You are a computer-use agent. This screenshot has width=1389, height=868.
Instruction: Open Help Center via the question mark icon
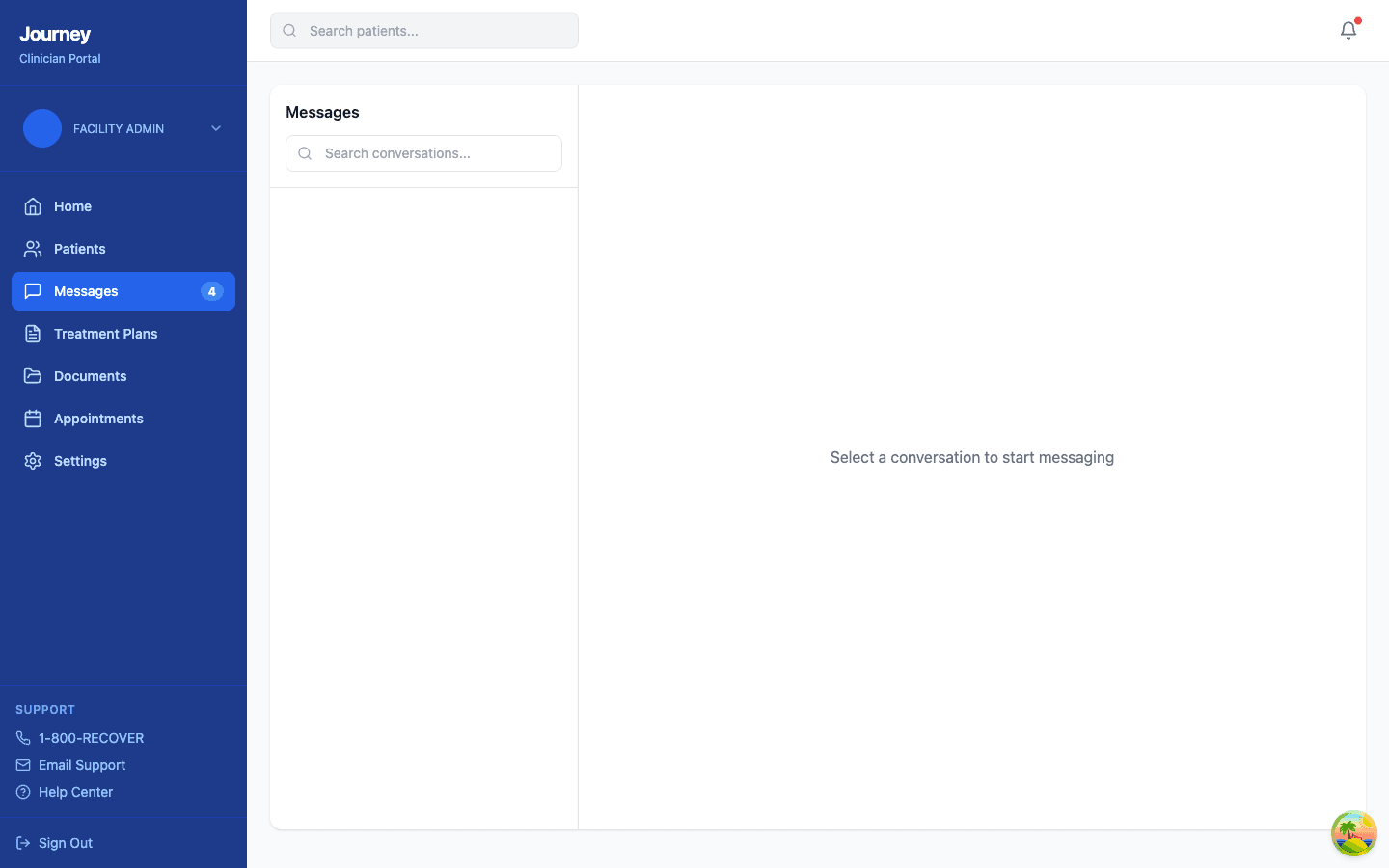pyautogui.click(x=22, y=791)
